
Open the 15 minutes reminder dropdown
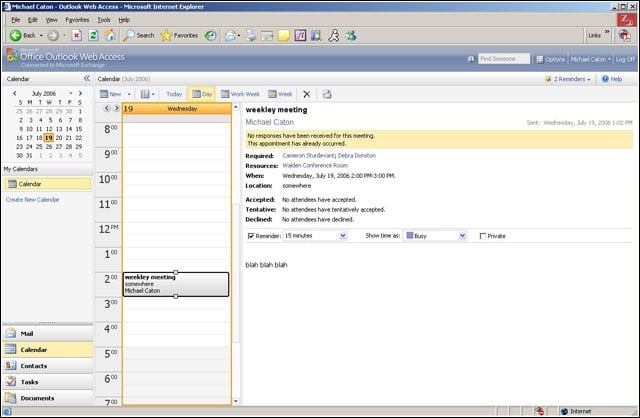tap(343, 236)
